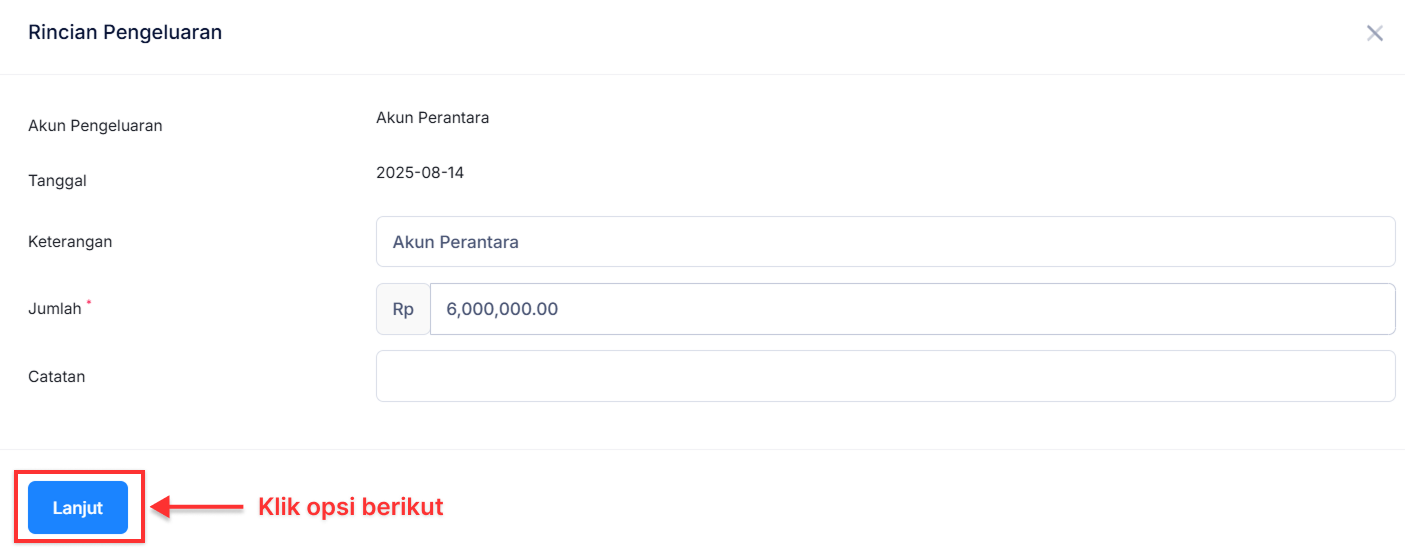Click the red arrow pointing at Lanjut
1405x553 pixels.
(x=200, y=508)
